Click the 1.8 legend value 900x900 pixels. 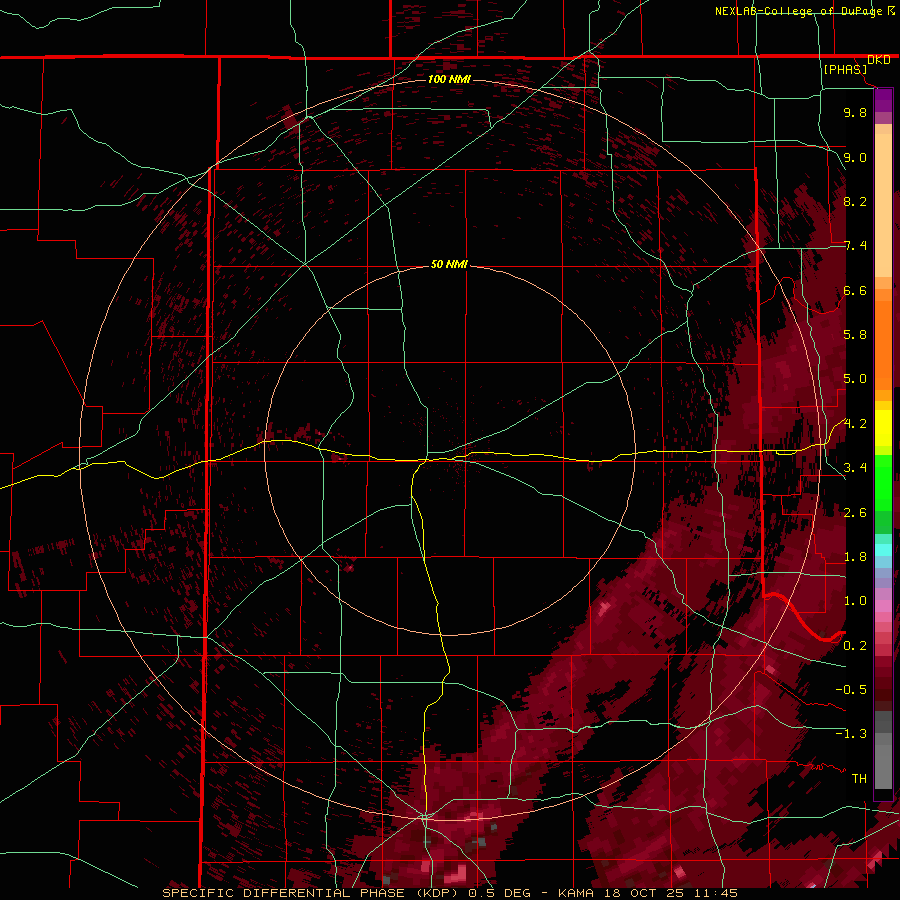855,557
